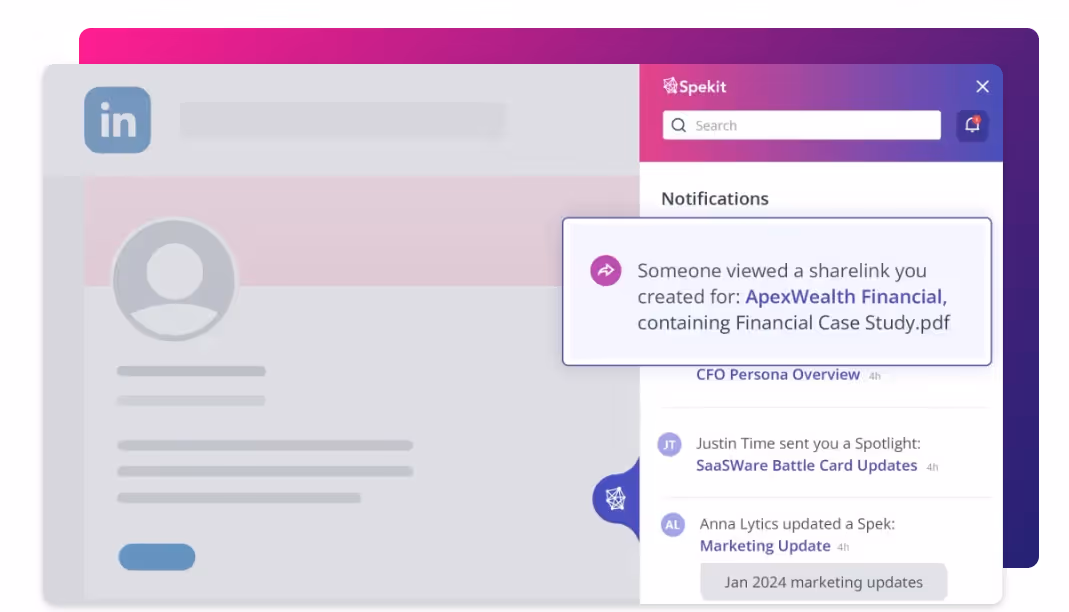Select the Notifications heading
This screenshot has height=612, width=1069.
(714, 198)
